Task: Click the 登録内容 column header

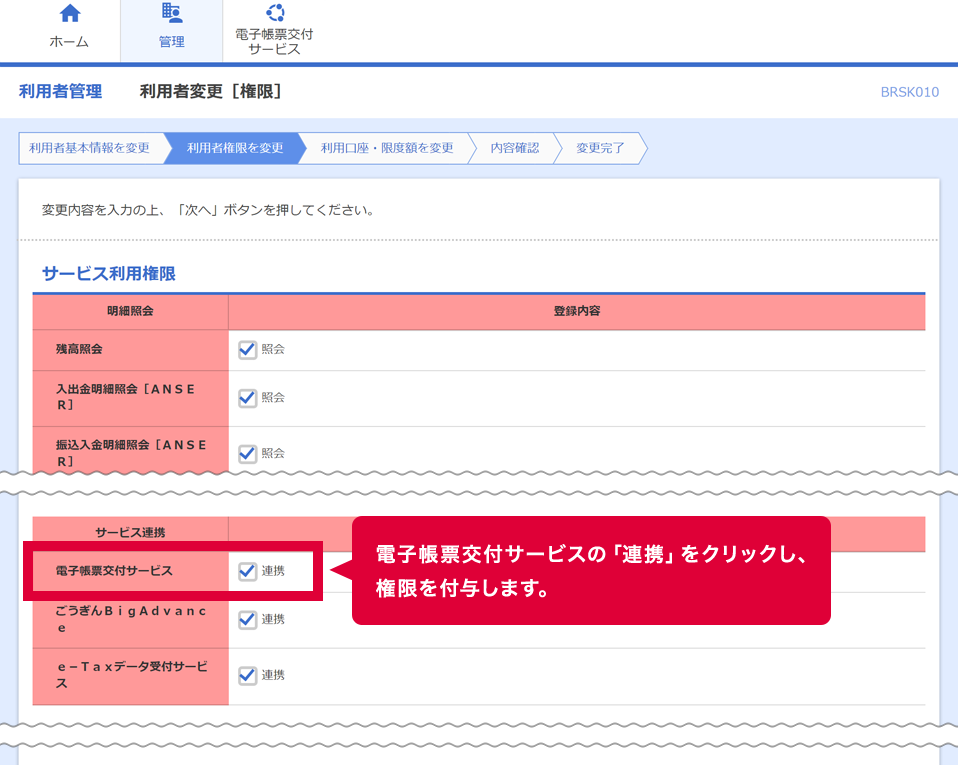Action: [x=577, y=311]
